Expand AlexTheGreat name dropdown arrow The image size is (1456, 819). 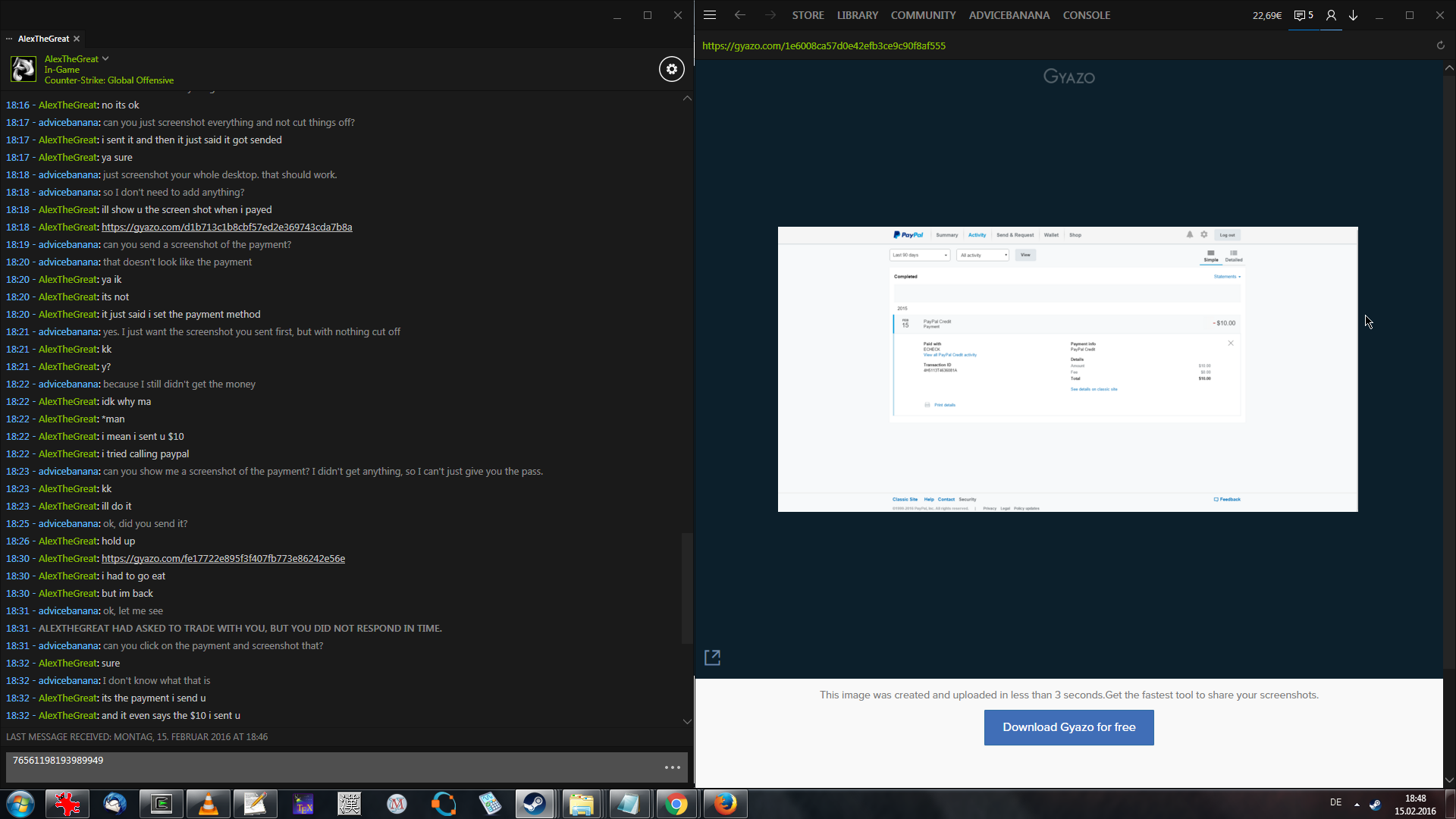105,58
